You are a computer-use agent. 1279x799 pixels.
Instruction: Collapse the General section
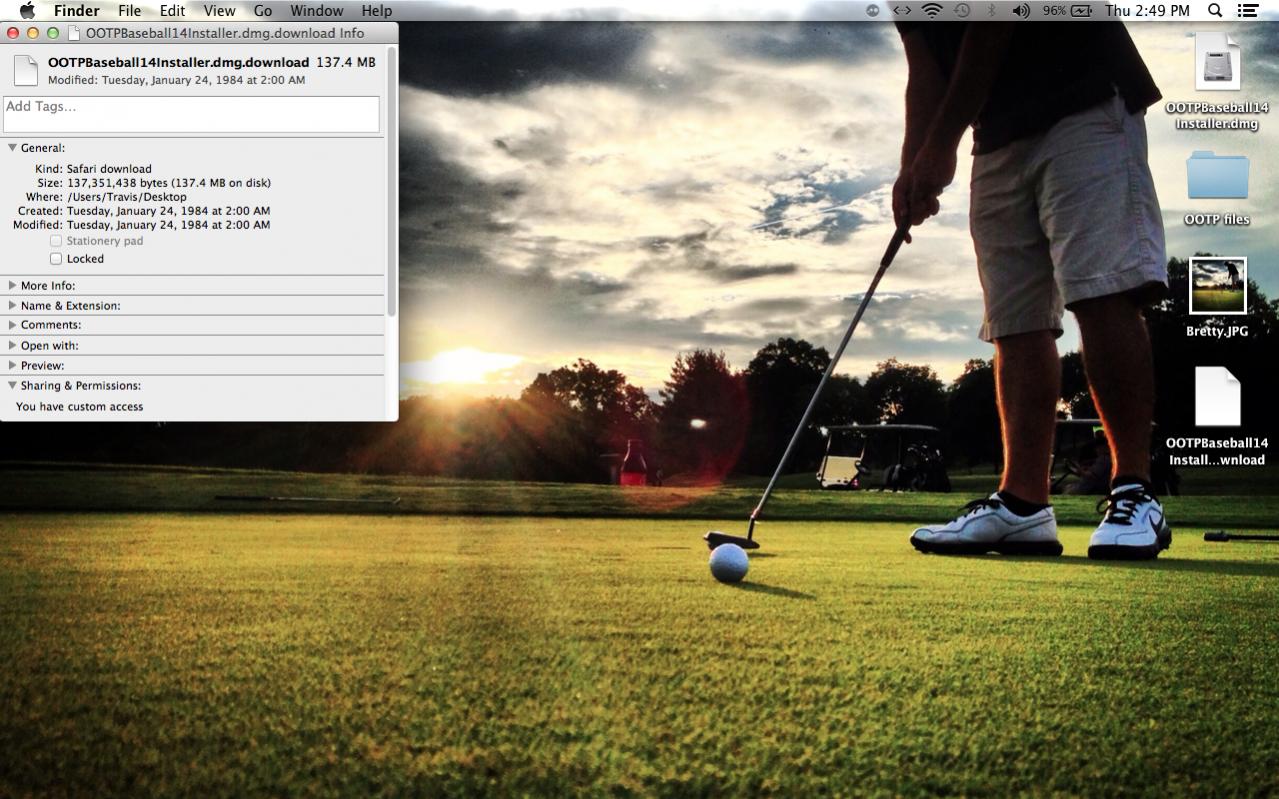(12, 148)
